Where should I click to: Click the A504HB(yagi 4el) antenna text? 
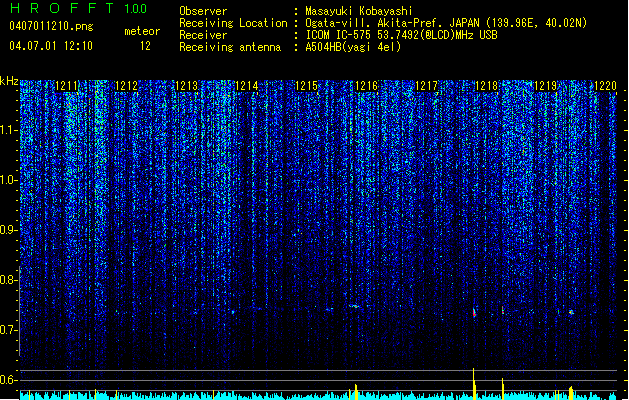pos(353,47)
